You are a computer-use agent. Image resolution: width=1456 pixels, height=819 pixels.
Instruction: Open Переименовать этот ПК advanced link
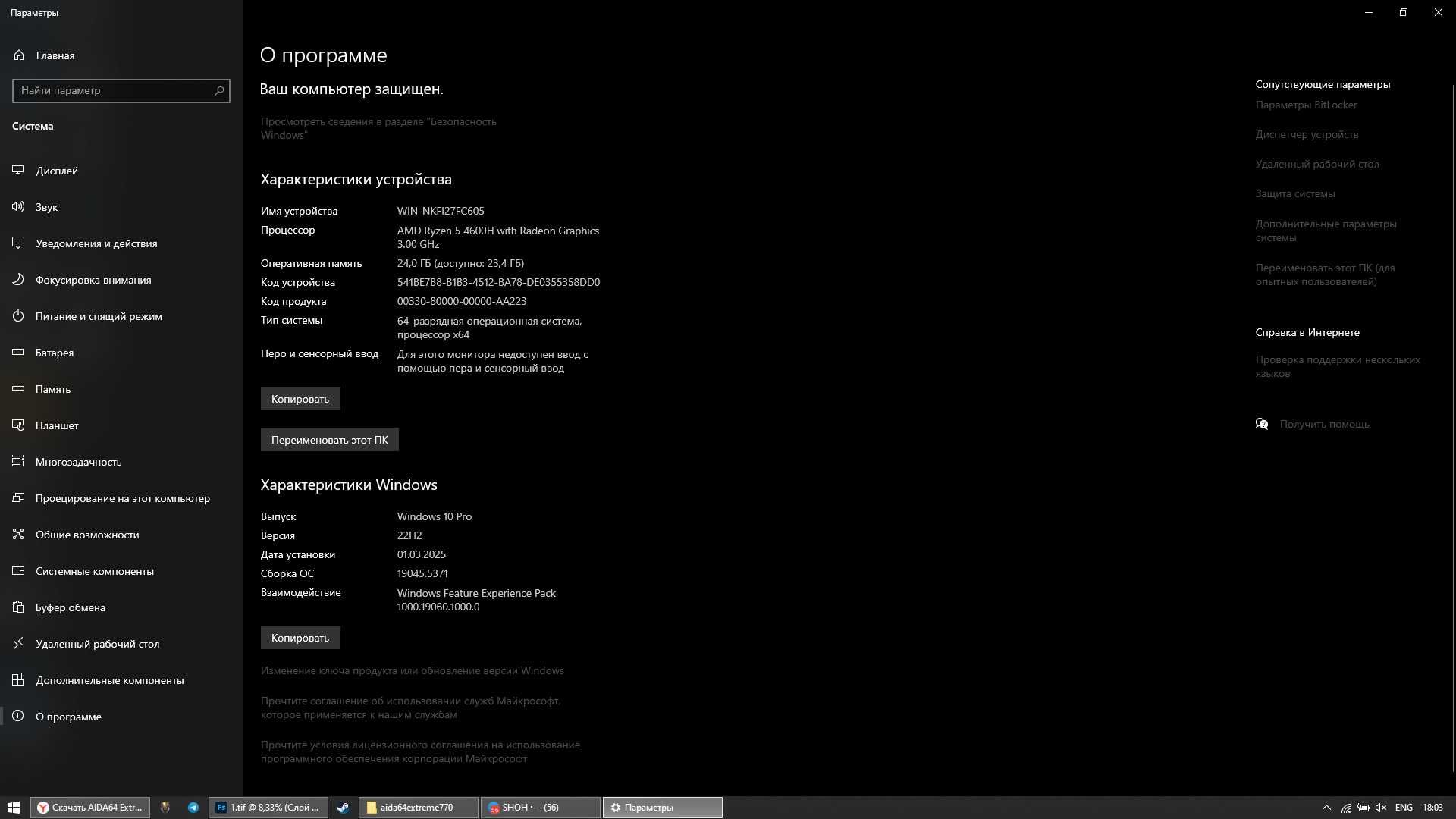[1325, 275]
